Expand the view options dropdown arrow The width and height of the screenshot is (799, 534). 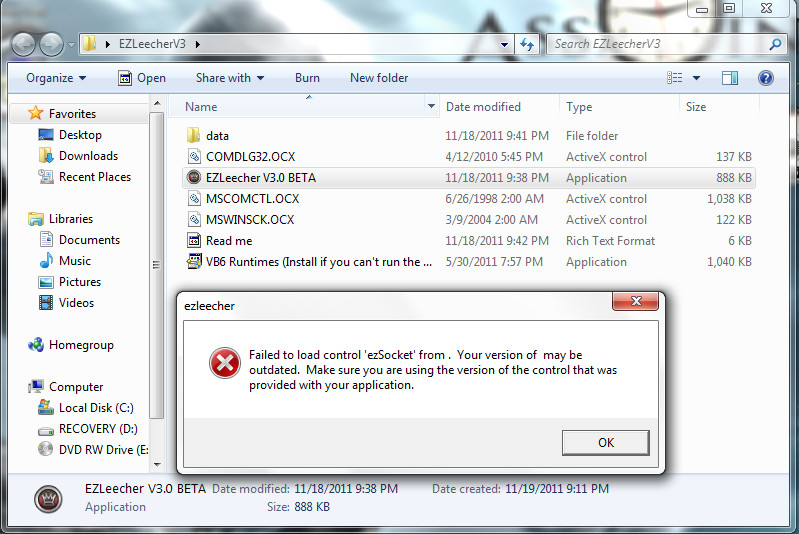tap(696, 78)
